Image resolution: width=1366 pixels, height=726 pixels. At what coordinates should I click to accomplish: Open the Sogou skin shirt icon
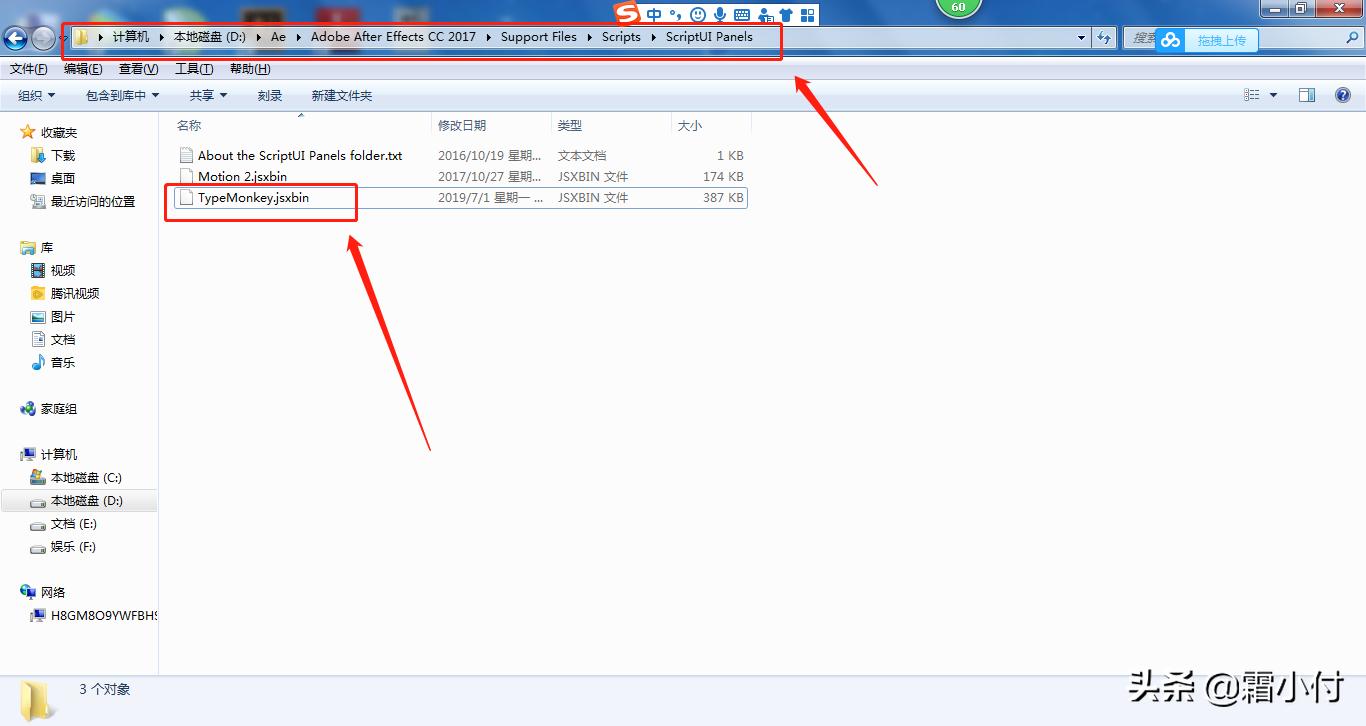pyautogui.click(x=786, y=15)
